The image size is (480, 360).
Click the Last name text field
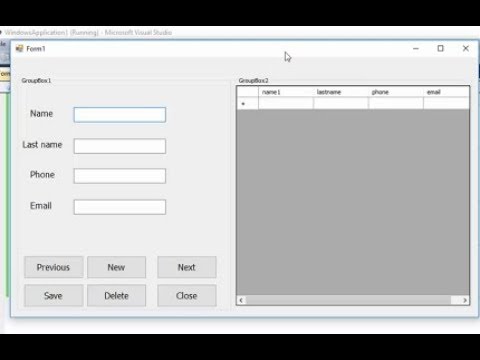(120, 146)
